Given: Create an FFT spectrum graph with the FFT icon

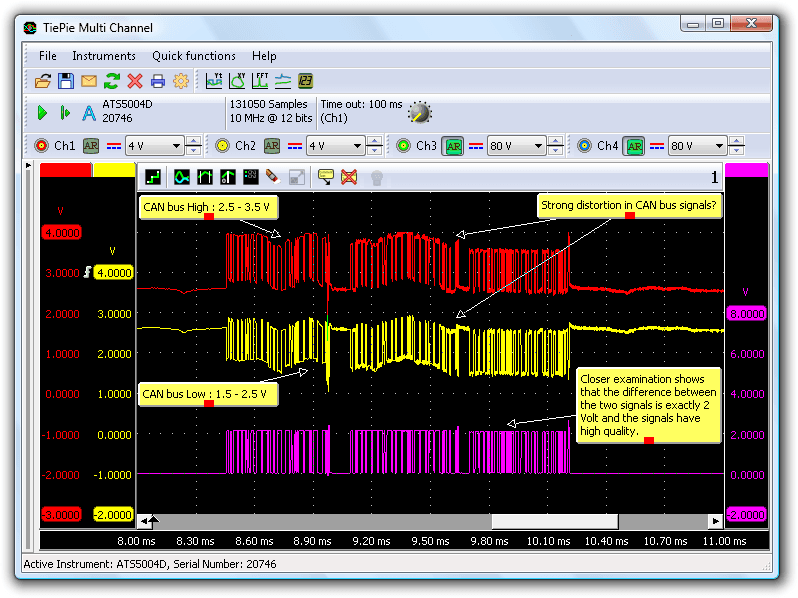Looking at the screenshot, I should [x=260, y=81].
